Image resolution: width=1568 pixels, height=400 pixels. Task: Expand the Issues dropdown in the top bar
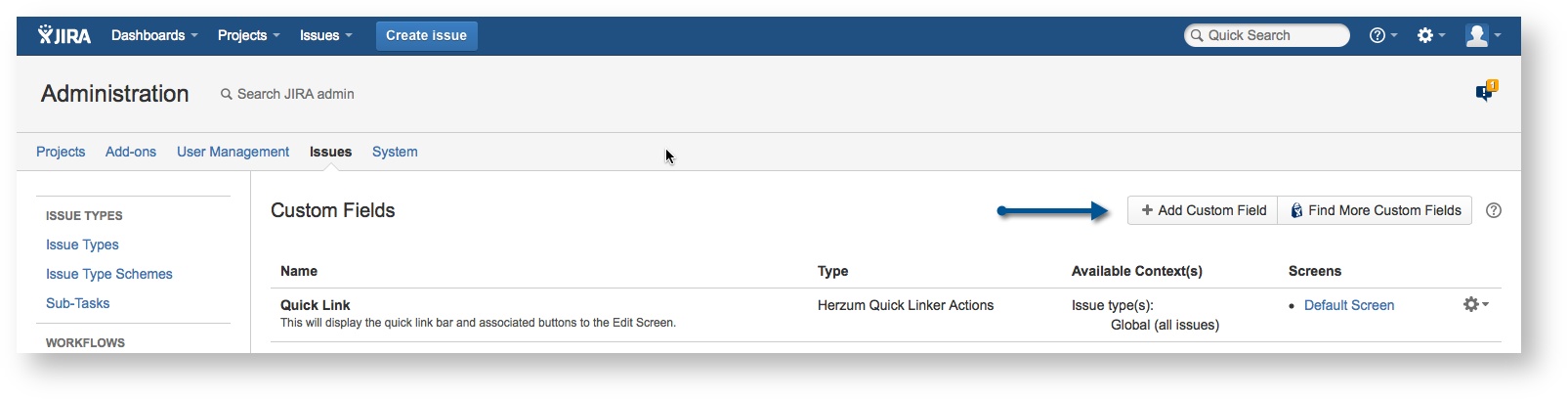tap(325, 35)
